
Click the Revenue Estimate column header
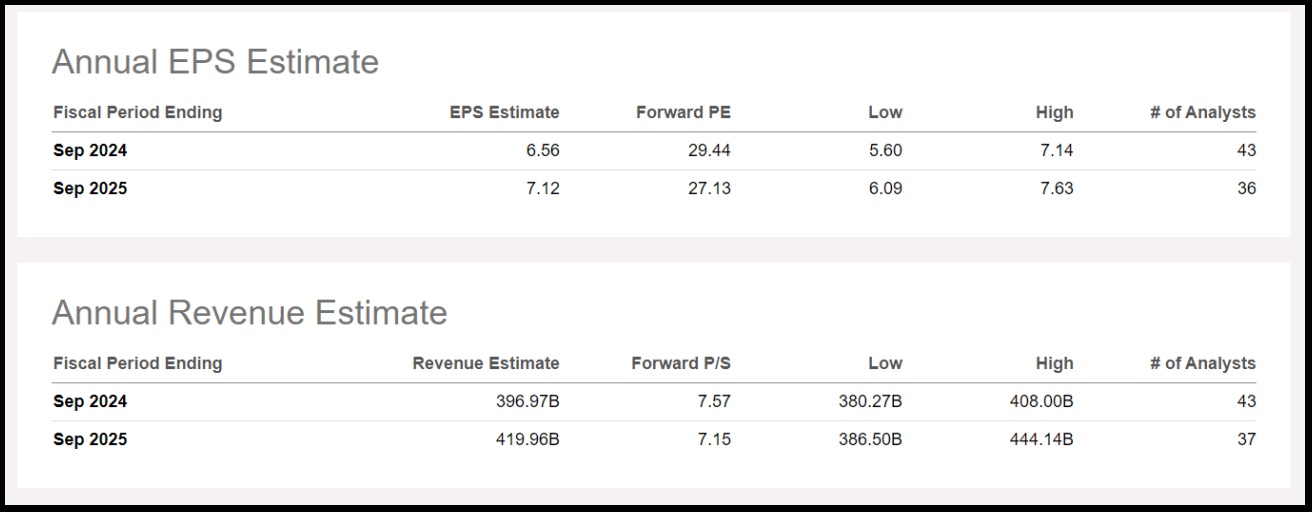(x=486, y=363)
